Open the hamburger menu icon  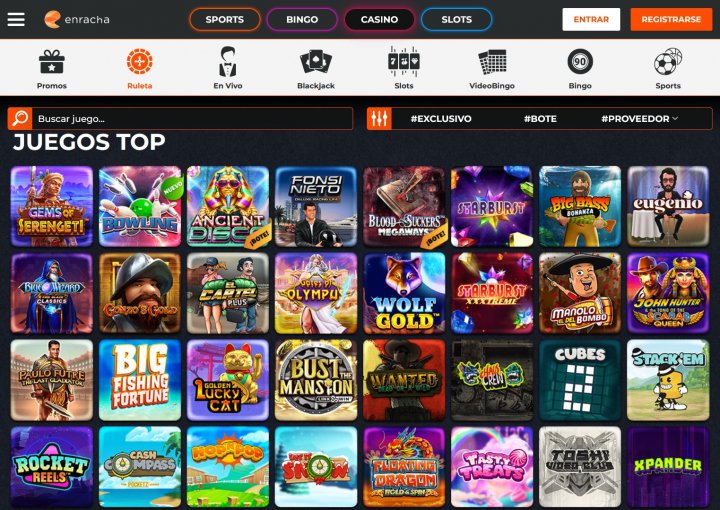coord(16,19)
